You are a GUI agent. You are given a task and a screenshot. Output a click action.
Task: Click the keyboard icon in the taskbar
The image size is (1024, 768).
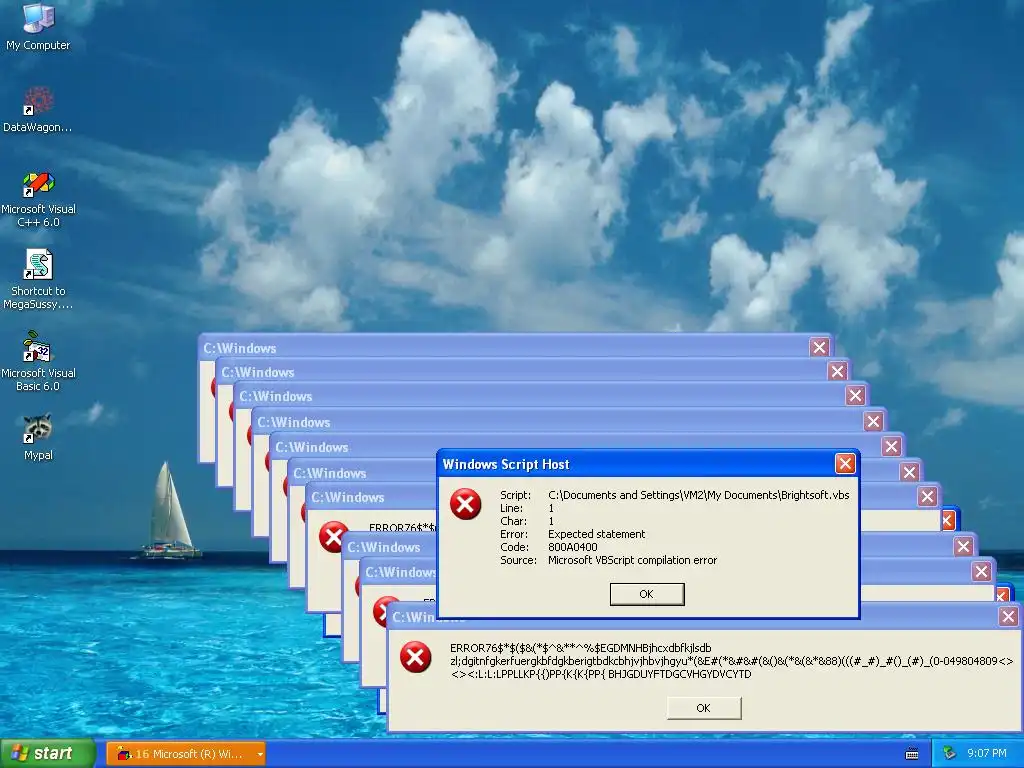(x=912, y=754)
